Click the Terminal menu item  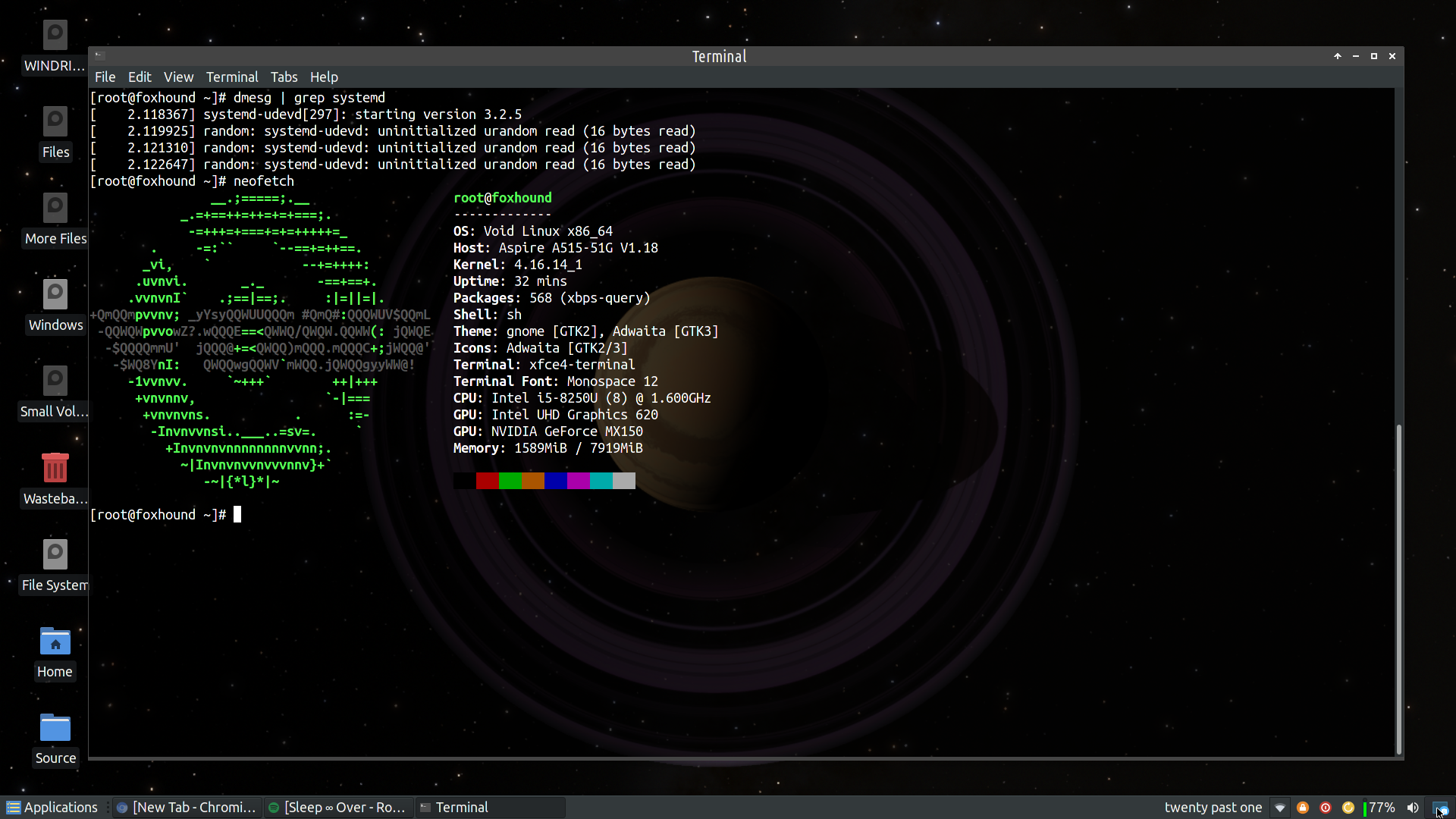click(231, 77)
